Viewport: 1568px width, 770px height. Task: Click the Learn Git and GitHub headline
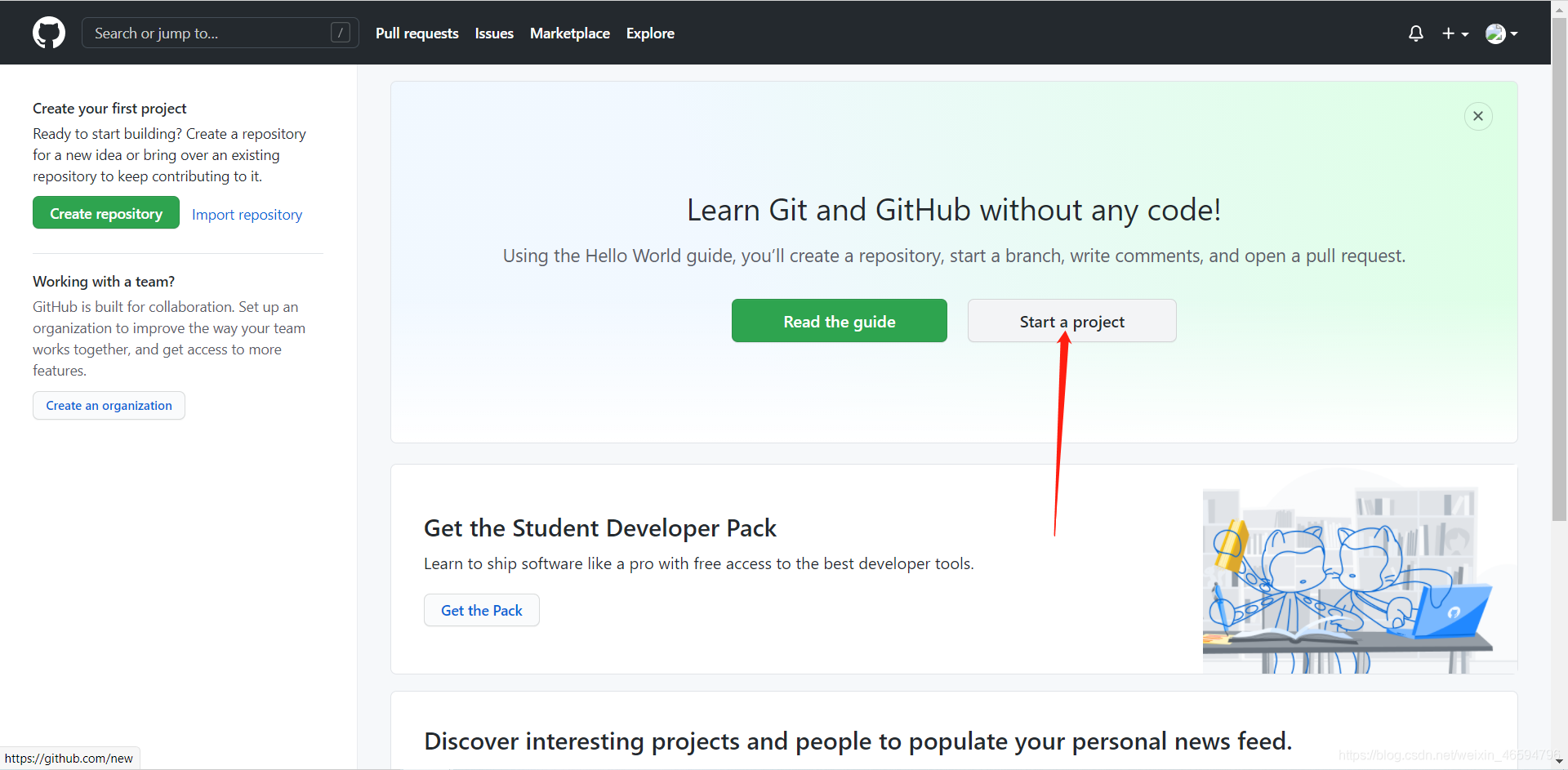pyautogui.click(x=954, y=210)
